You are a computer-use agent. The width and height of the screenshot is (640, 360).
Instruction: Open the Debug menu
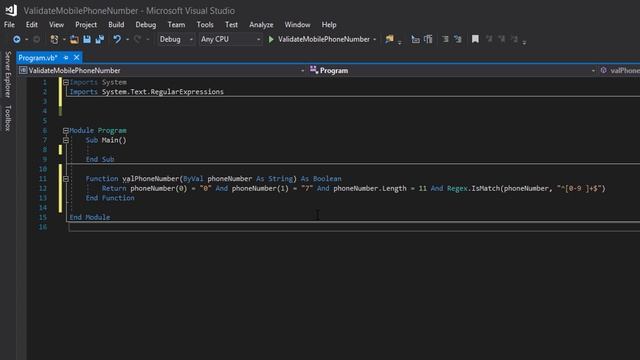pyautogui.click(x=146, y=24)
